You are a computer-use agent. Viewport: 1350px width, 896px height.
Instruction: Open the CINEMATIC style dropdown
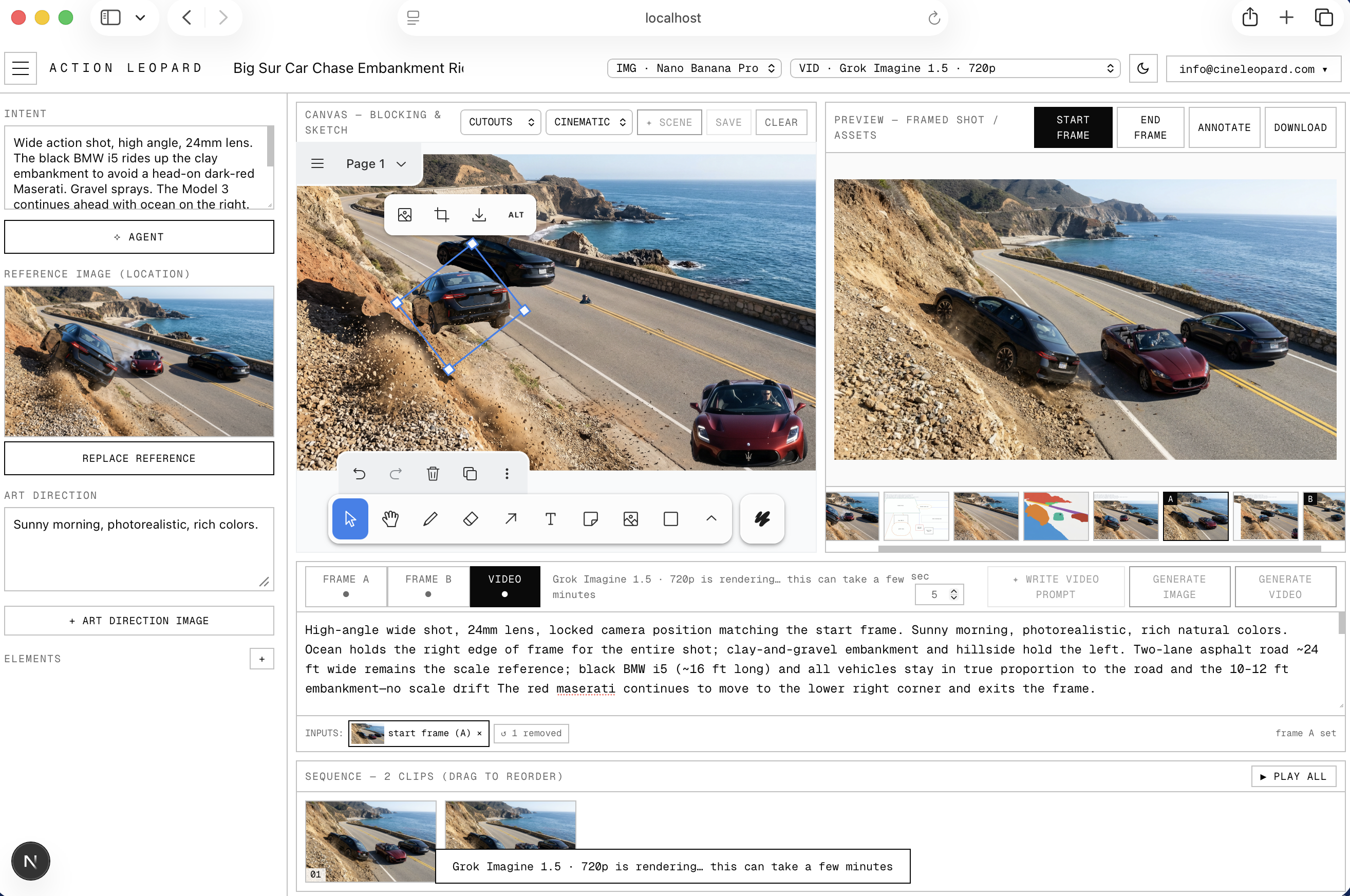(x=589, y=122)
